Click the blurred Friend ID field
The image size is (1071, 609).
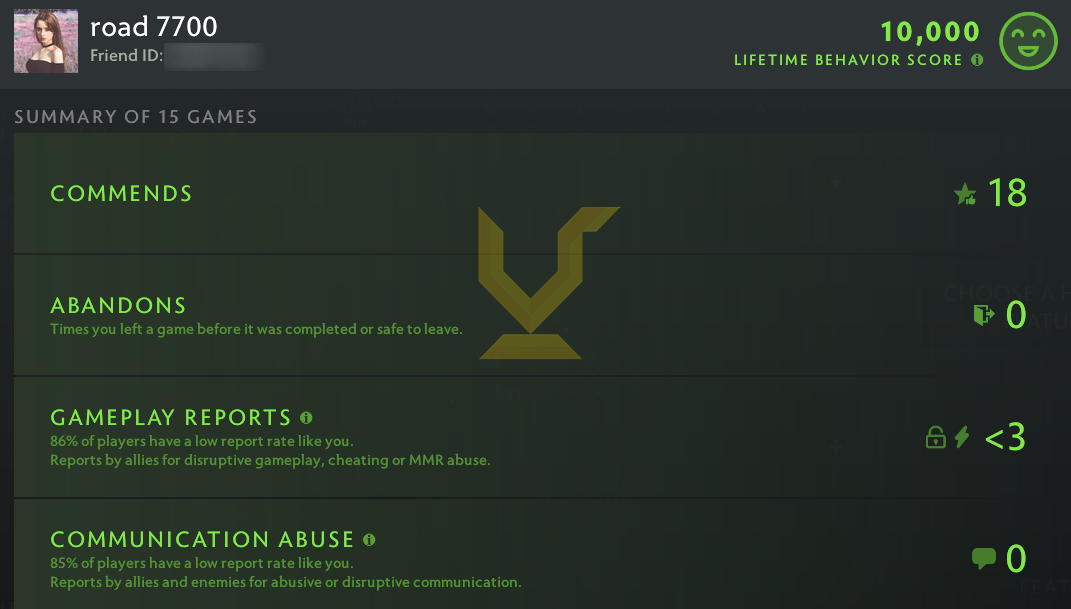(x=213, y=57)
